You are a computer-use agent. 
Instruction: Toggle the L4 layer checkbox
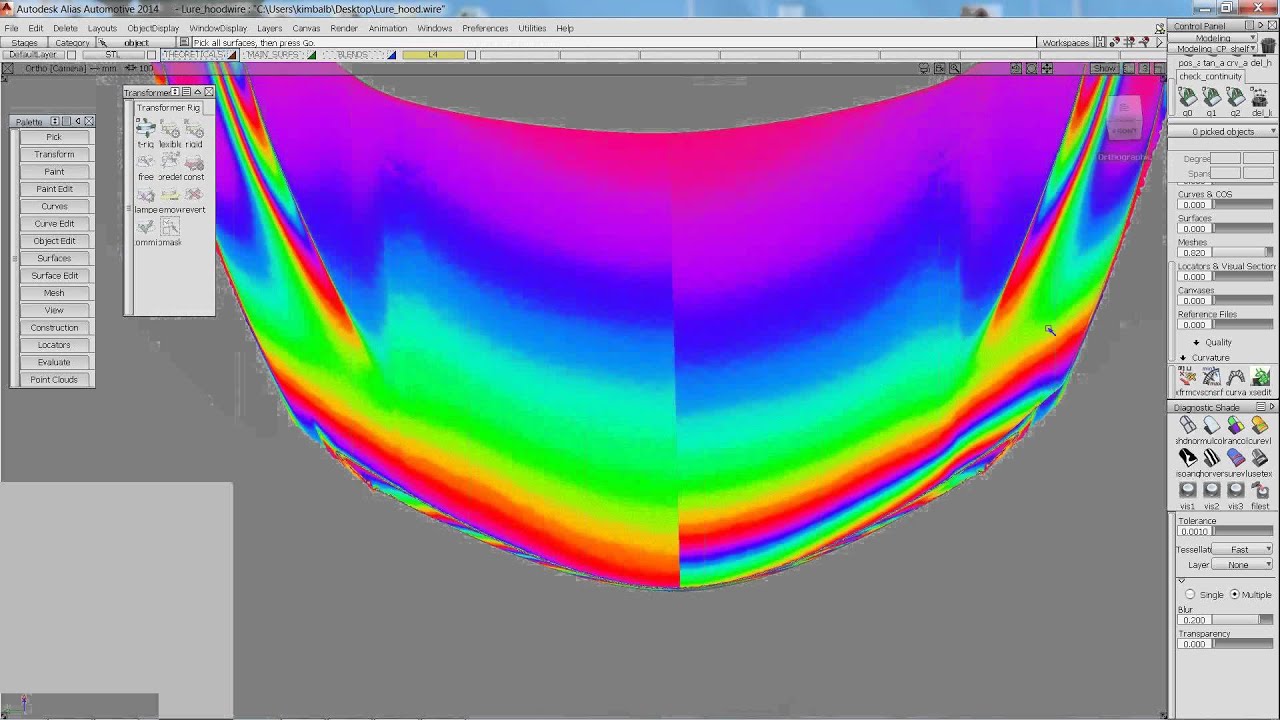pos(469,55)
